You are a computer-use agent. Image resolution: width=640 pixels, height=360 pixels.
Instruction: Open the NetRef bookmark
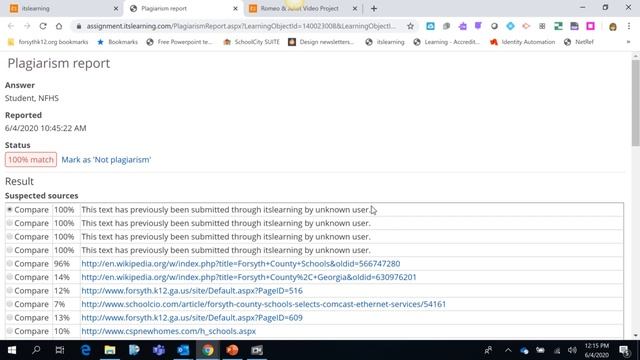pos(579,42)
